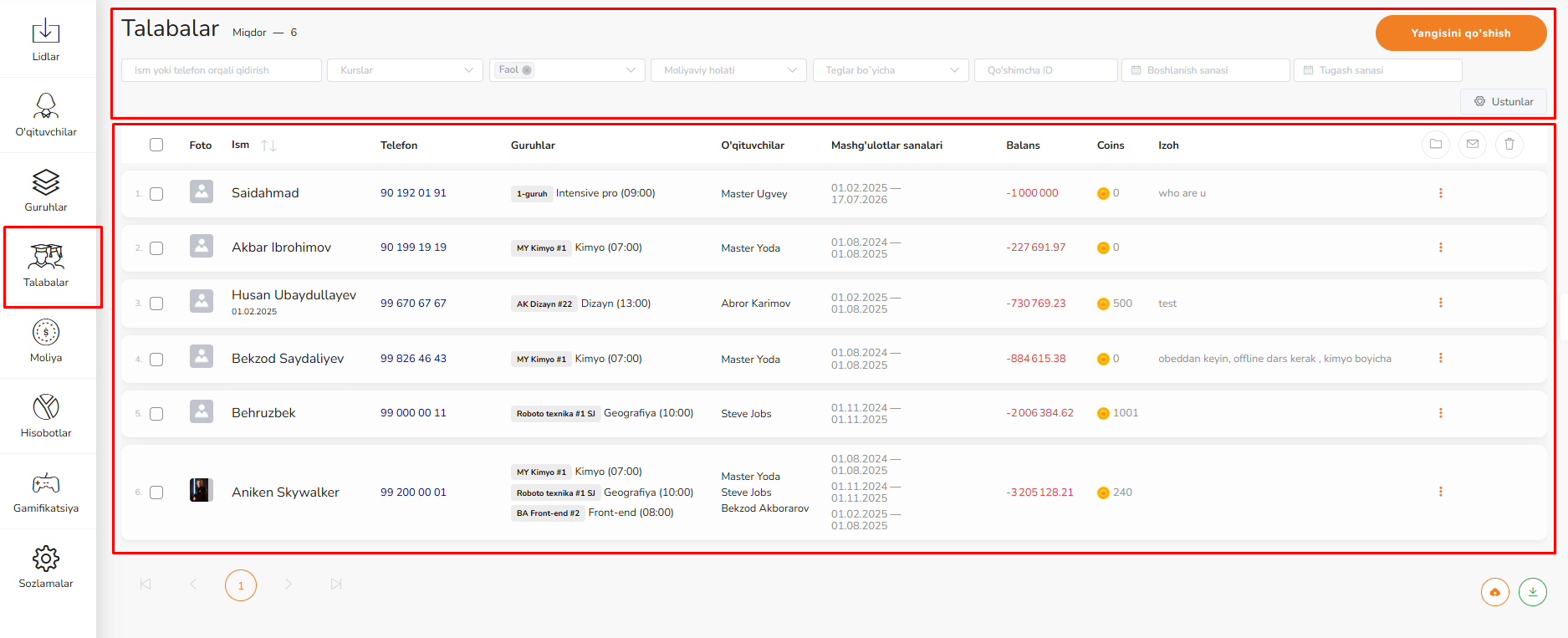Switch to Moliya section in sidebar
Screen dimensions: 1568x638
pos(46,341)
